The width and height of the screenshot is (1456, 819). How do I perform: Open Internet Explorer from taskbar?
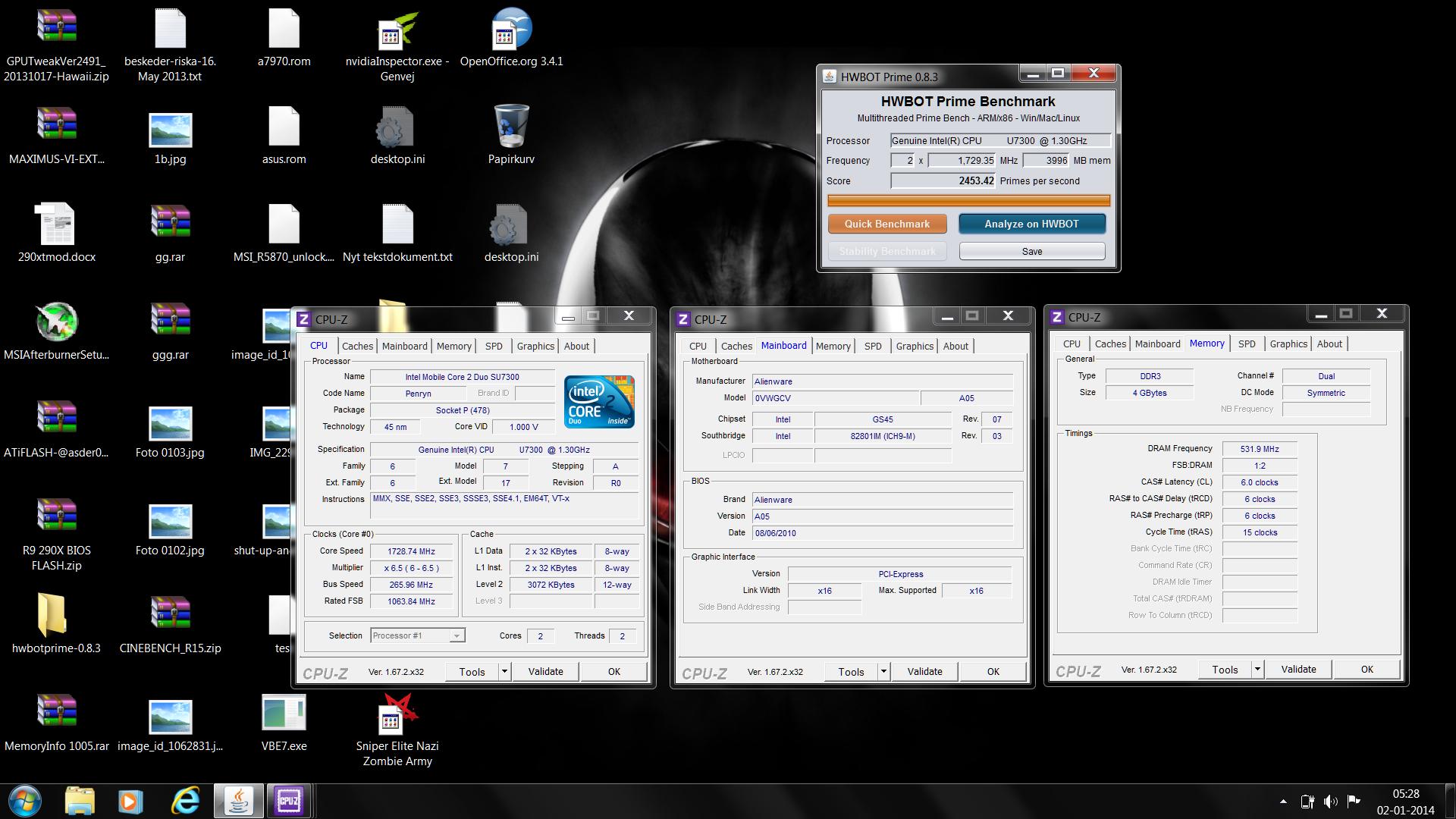point(185,801)
